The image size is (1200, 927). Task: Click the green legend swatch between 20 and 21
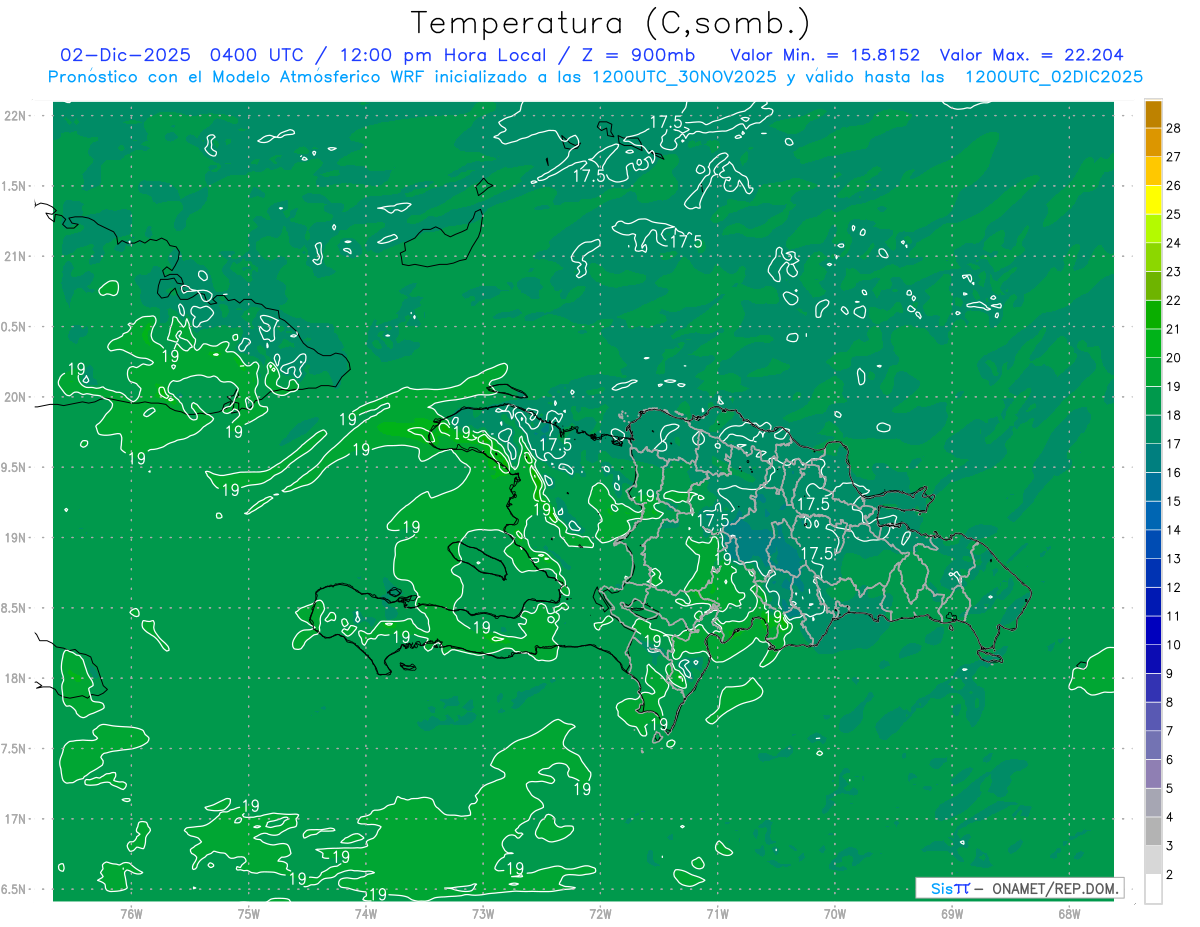coord(1153,344)
